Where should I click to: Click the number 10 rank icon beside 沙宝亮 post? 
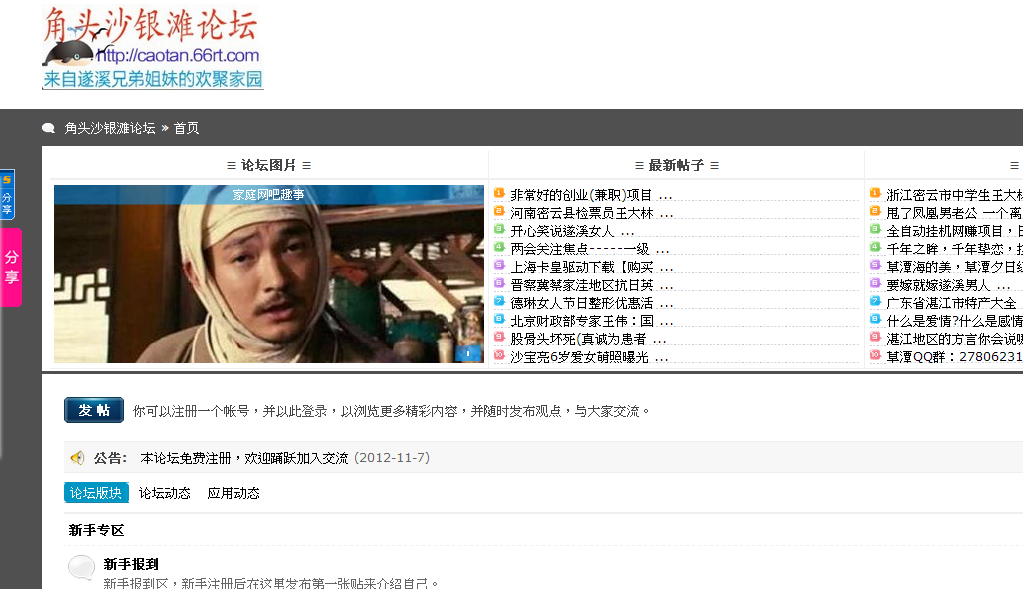499,355
